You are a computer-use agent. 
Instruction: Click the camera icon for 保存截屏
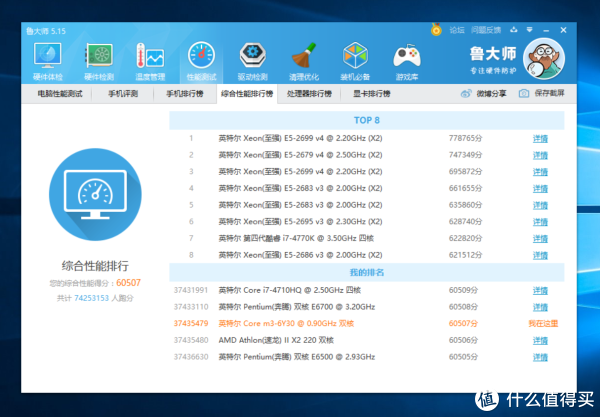[x=524, y=93]
